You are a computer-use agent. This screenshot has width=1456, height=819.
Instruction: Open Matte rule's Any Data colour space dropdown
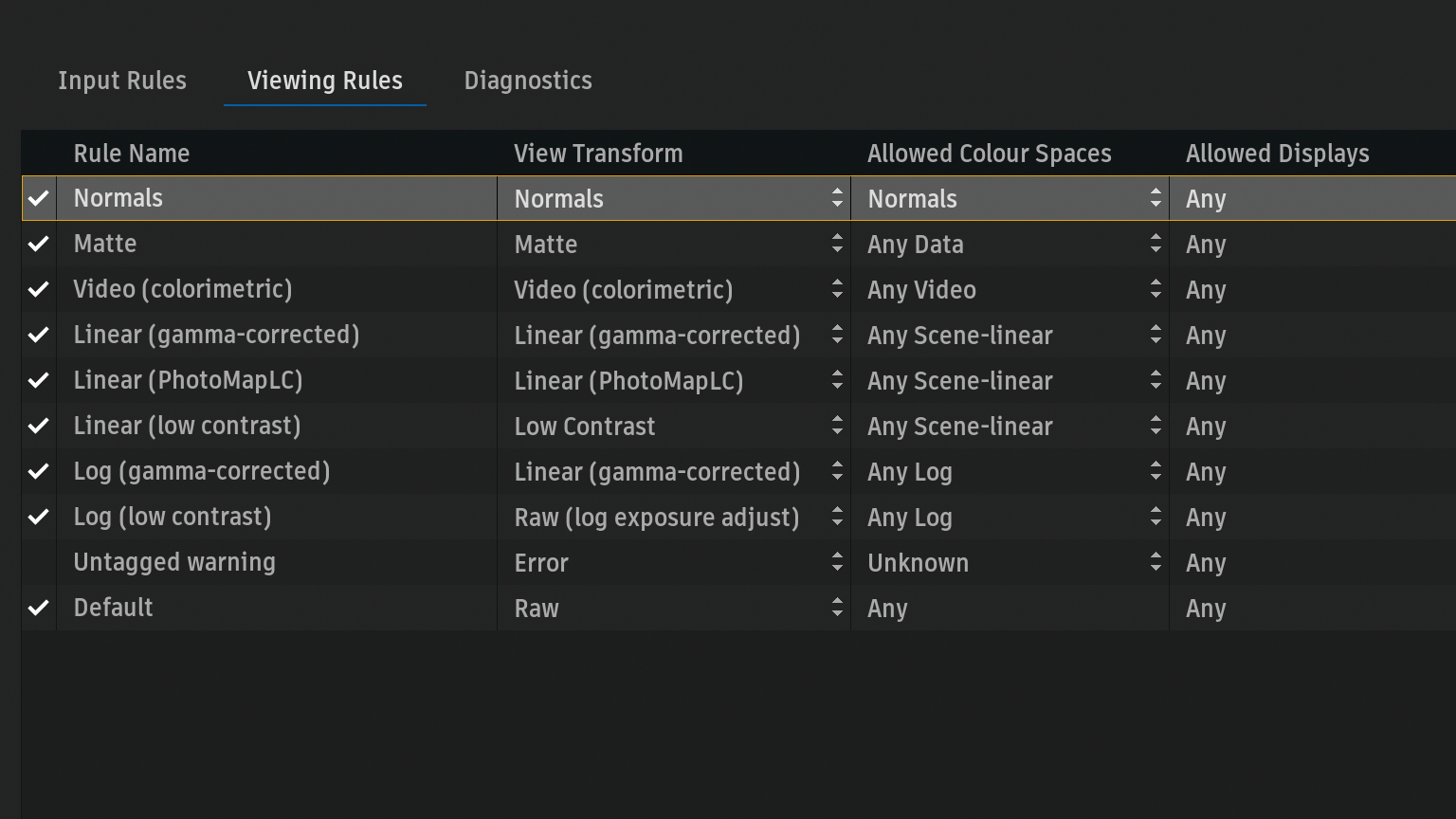click(1155, 244)
